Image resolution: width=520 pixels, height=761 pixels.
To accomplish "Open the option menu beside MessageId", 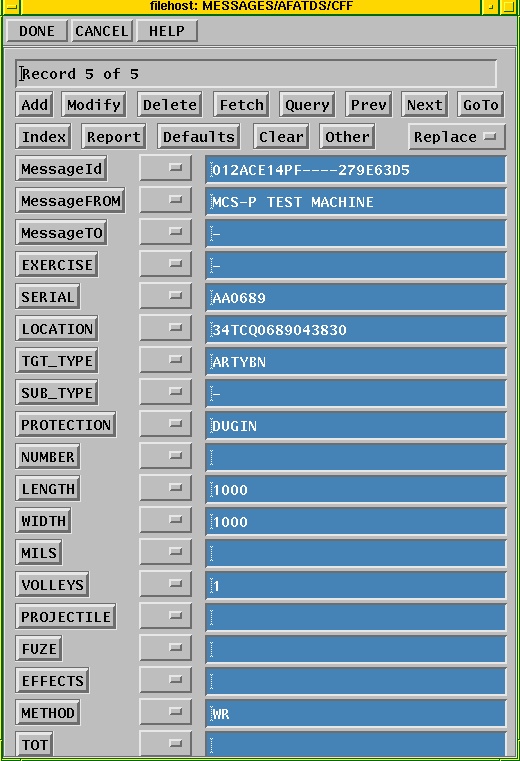I will tap(166, 168).
